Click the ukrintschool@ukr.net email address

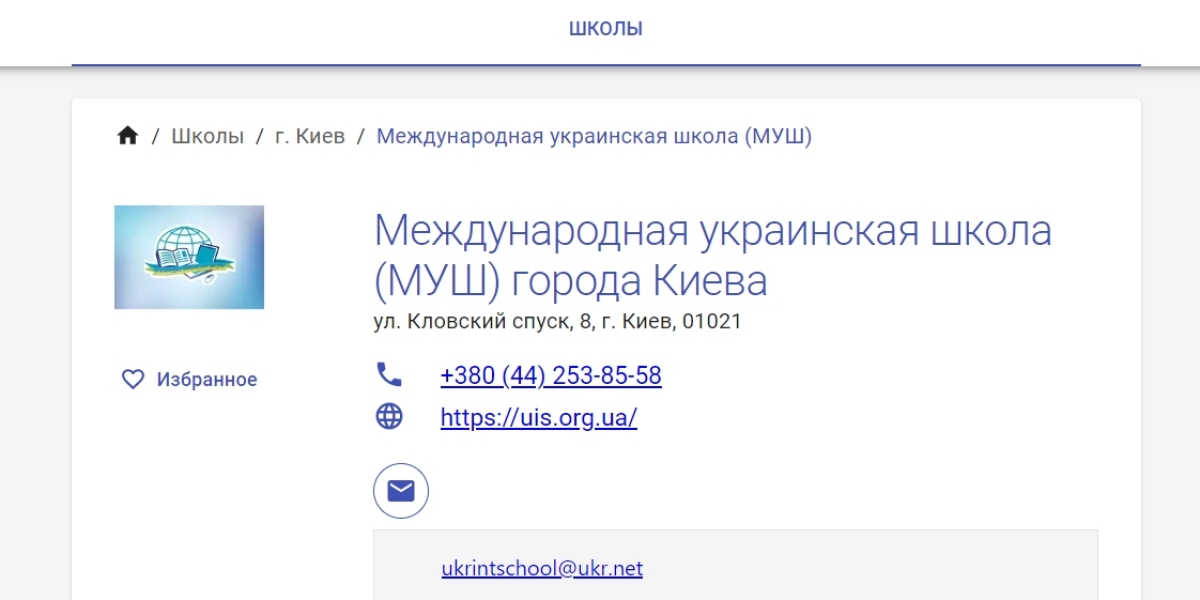[x=542, y=569]
